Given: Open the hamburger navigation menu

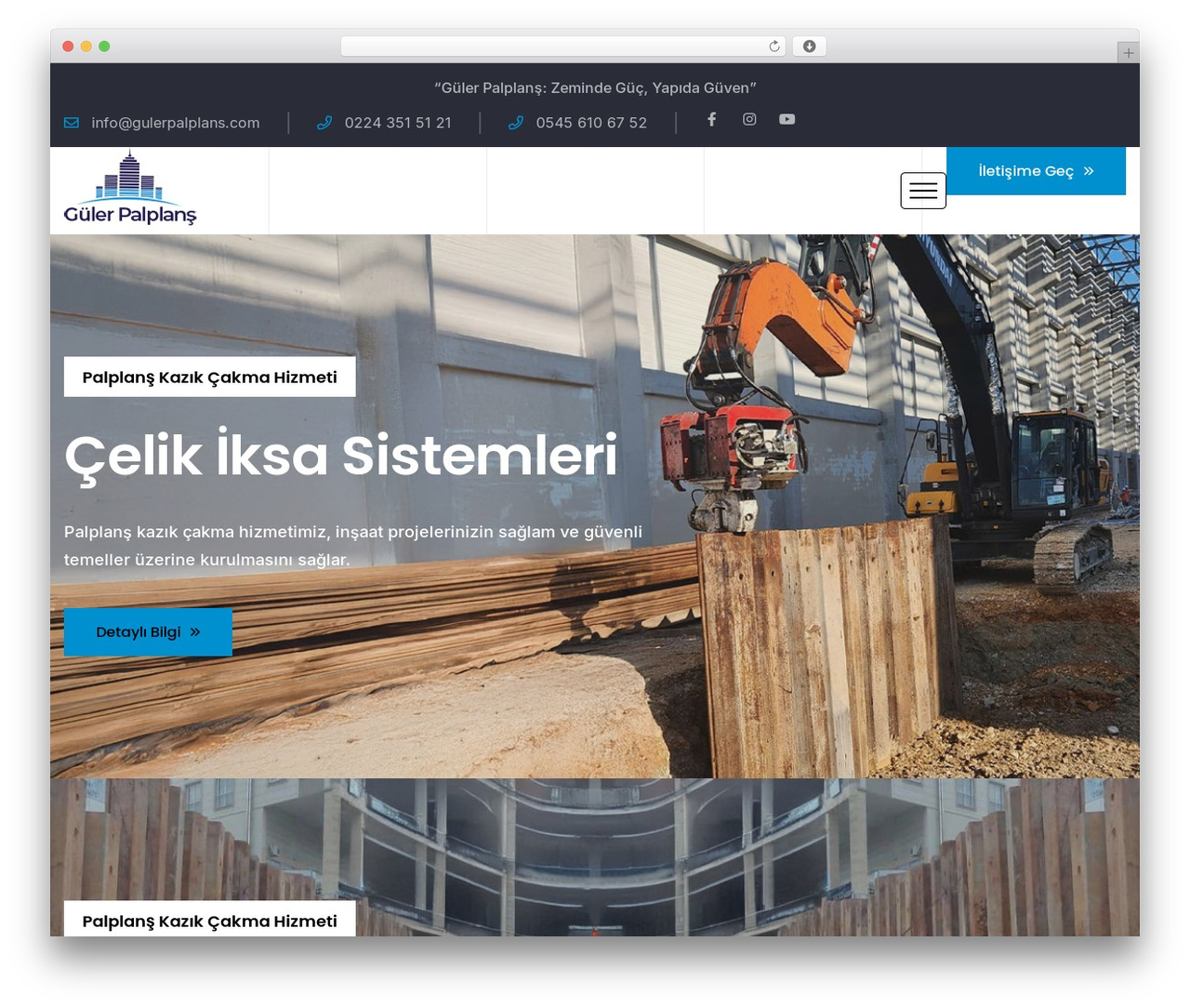Looking at the screenshot, I should pos(923,191).
